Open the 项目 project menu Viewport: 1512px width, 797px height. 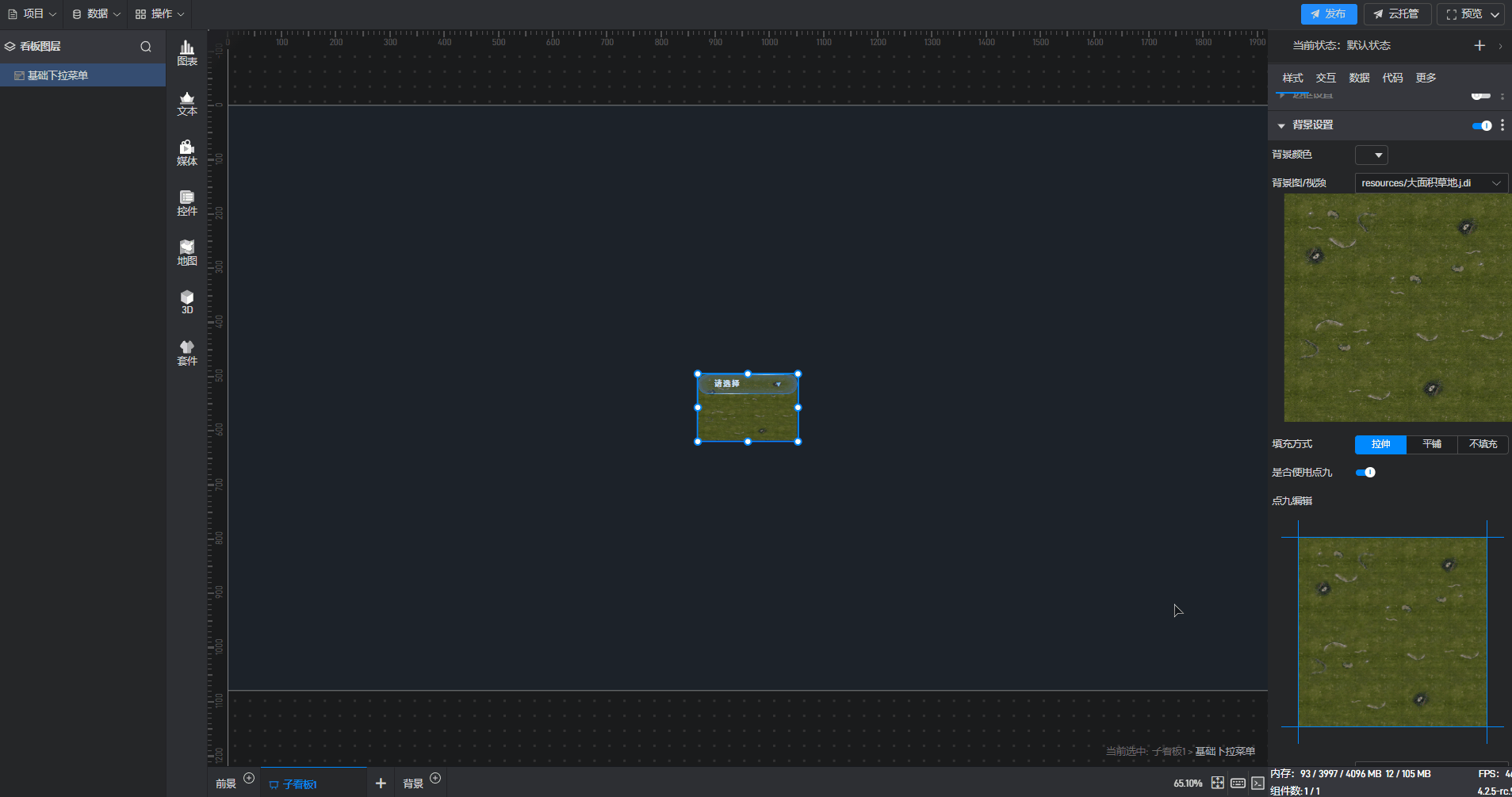33,14
